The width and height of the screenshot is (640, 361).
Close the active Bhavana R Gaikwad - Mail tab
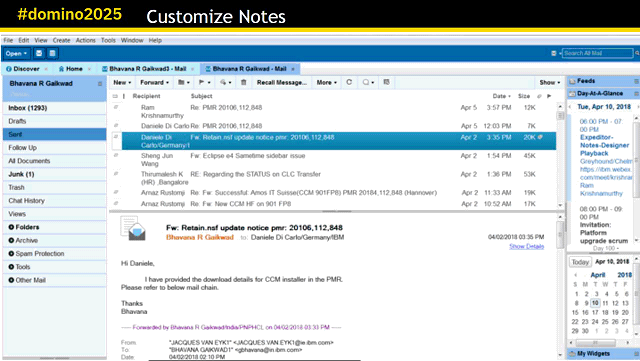pyautogui.click(x=293, y=69)
